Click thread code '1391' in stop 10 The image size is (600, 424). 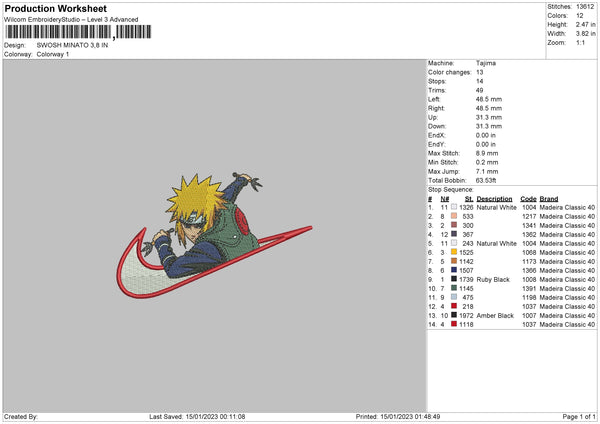pyautogui.click(x=529, y=289)
